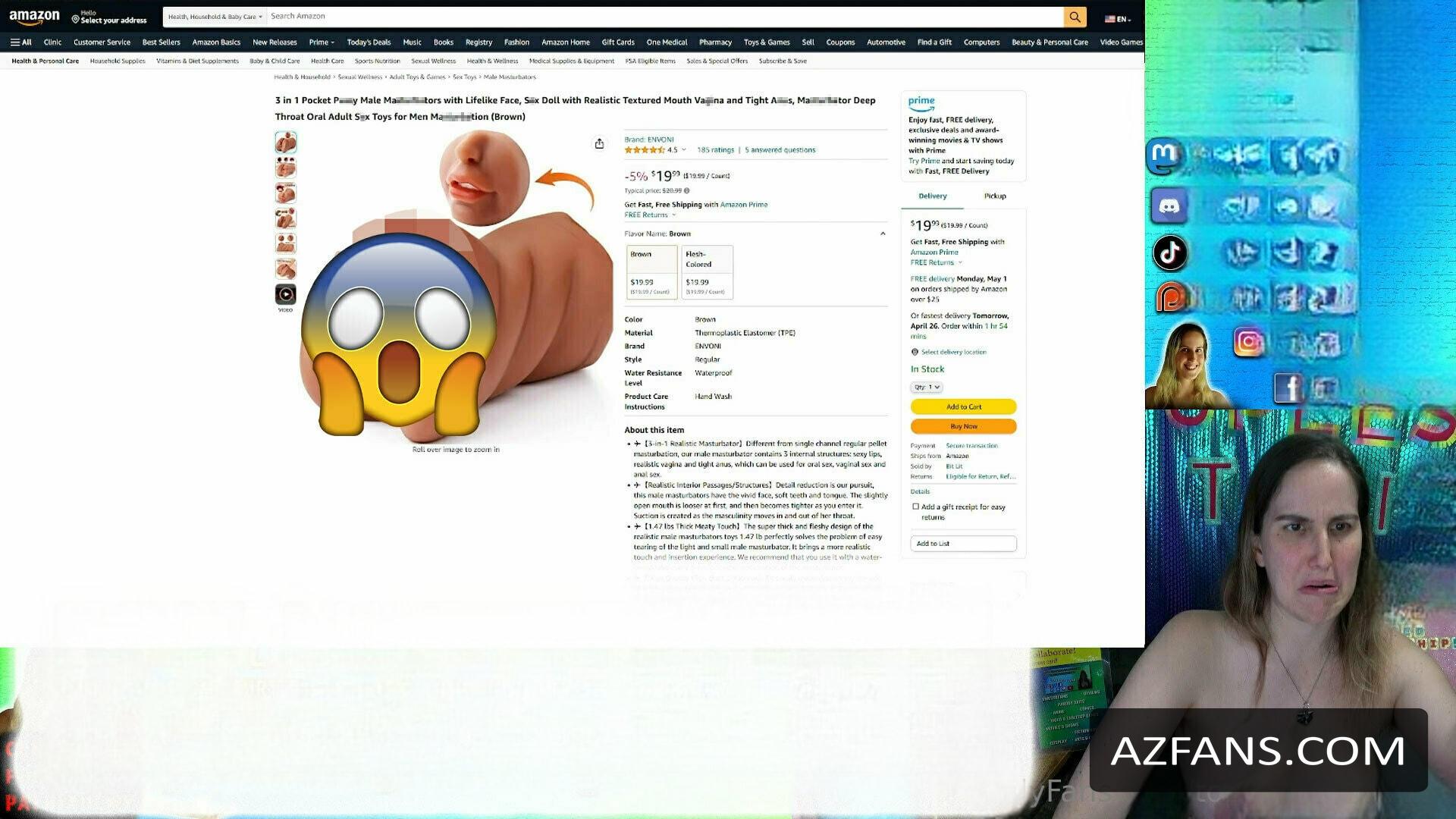Open the Qty quantity dropdown
The image size is (1456, 819).
tap(927, 388)
